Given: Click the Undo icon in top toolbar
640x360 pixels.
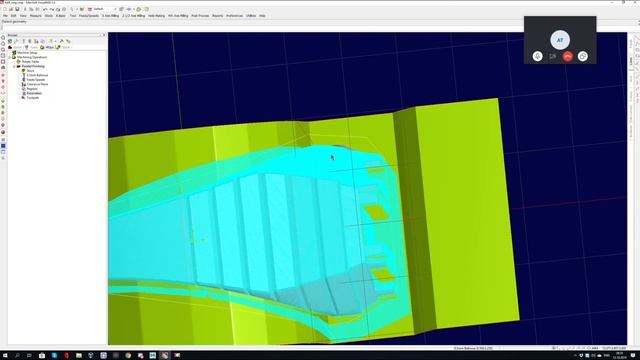Looking at the screenshot, I should (45, 9).
